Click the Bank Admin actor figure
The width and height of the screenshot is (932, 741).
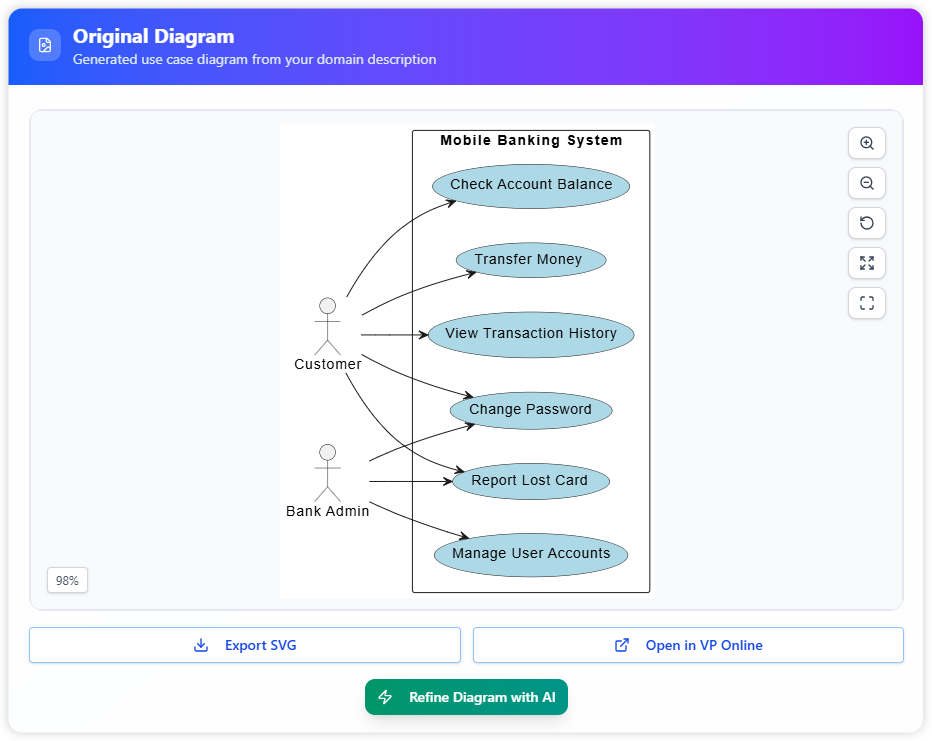[x=327, y=472]
